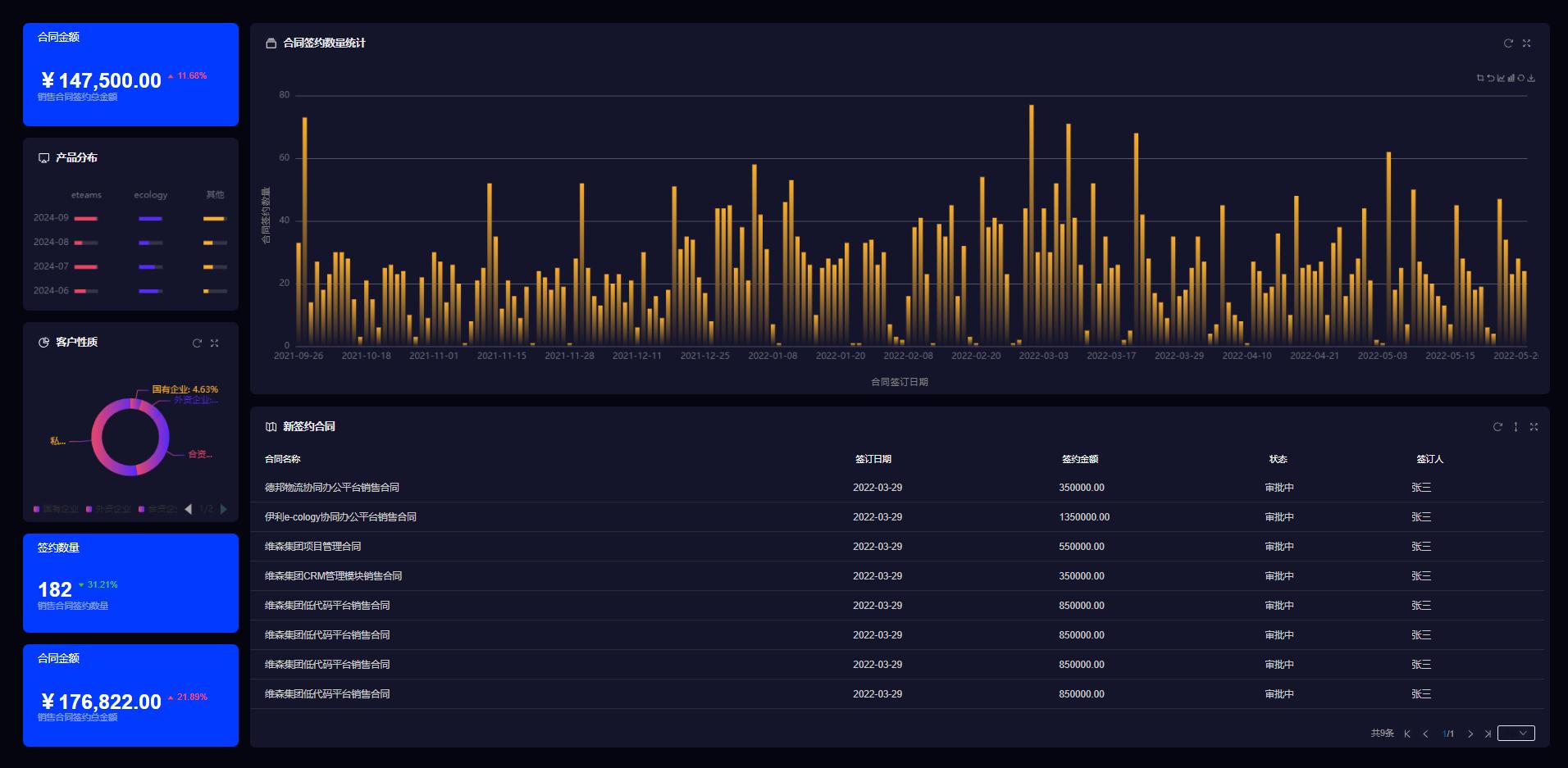The height and width of the screenshot is (768, 1568).
Task: Go to last page of contract table
Action: [x=1488, y=734]
